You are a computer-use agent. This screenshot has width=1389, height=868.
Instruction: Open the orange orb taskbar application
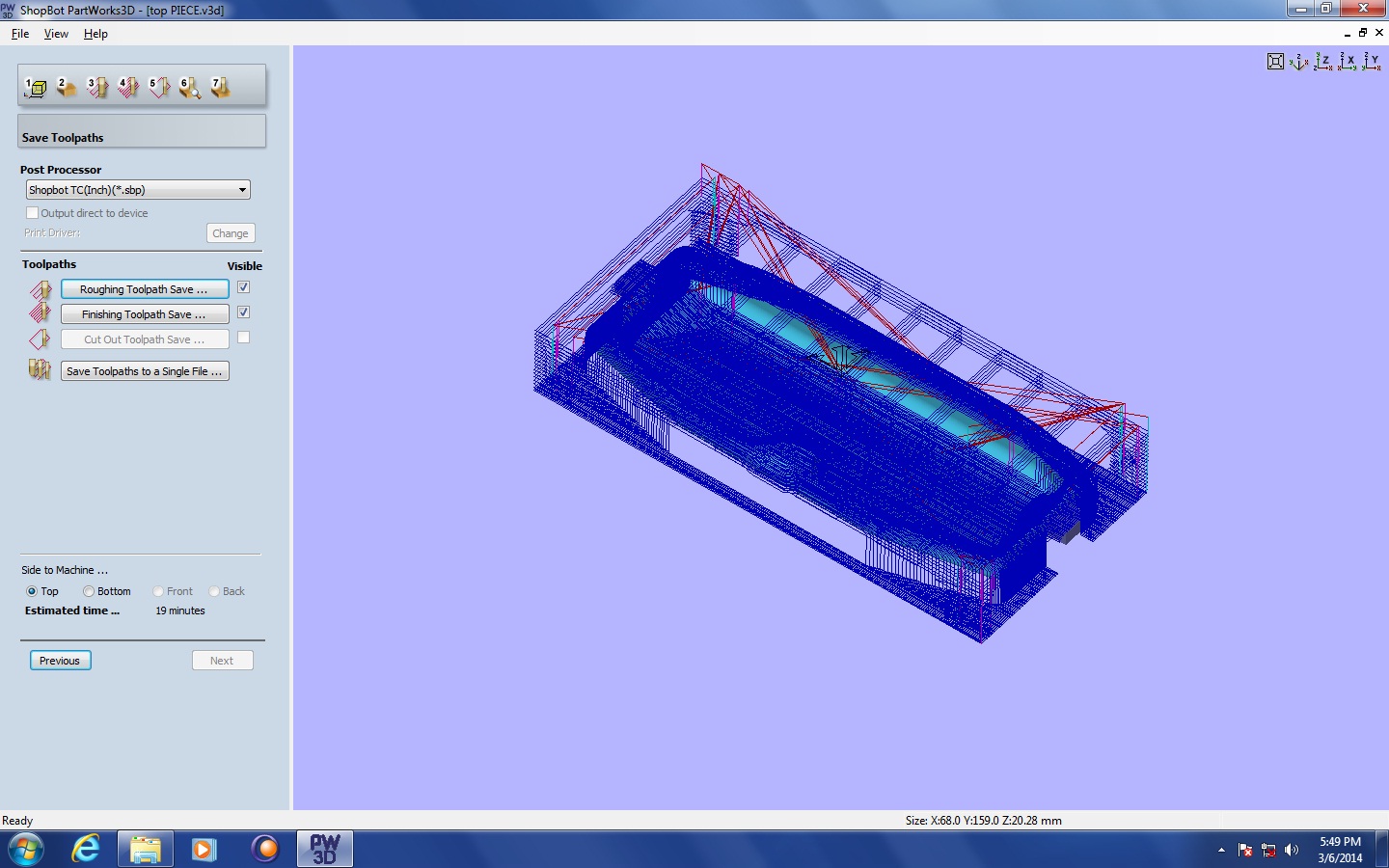click(x=264, y=849)
